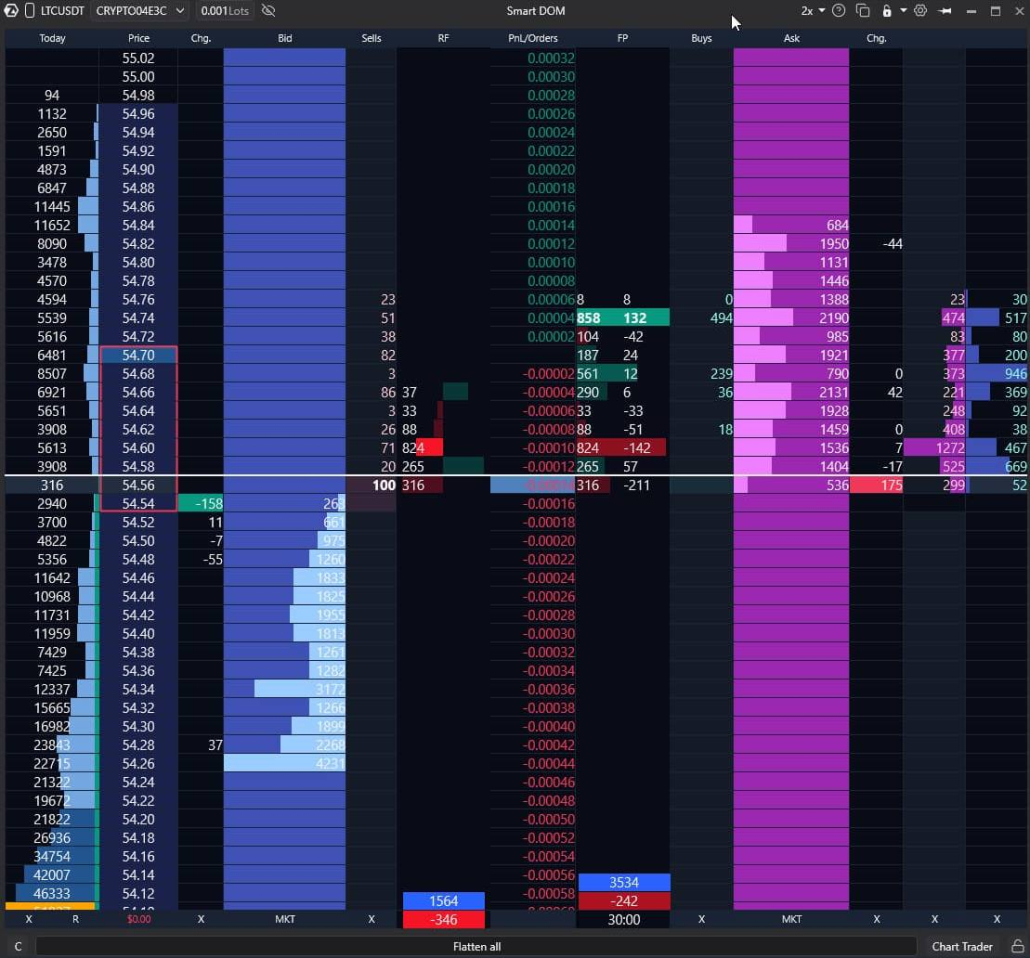This screenshot has width=1030, height=958.
Task: Pin the Smart DOM panel
Action: (945, 11)
